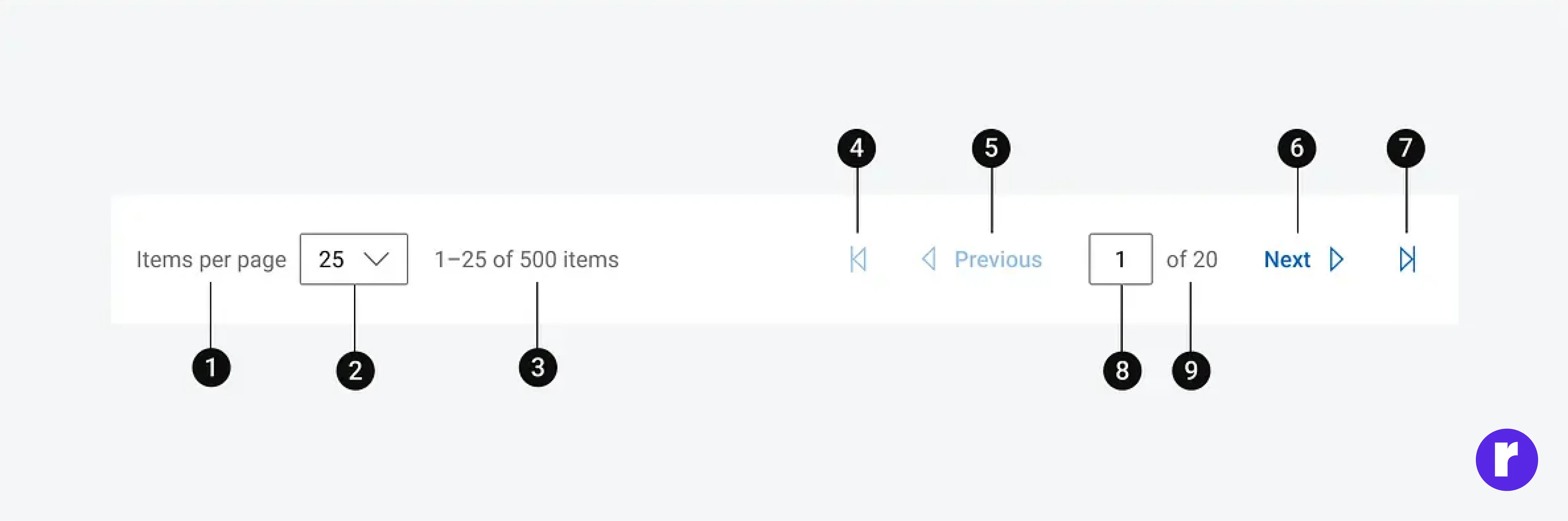Click the Previous arrow icon
Image resolution: width=1568 pixels, height=521 pixels.
(929, 259)
